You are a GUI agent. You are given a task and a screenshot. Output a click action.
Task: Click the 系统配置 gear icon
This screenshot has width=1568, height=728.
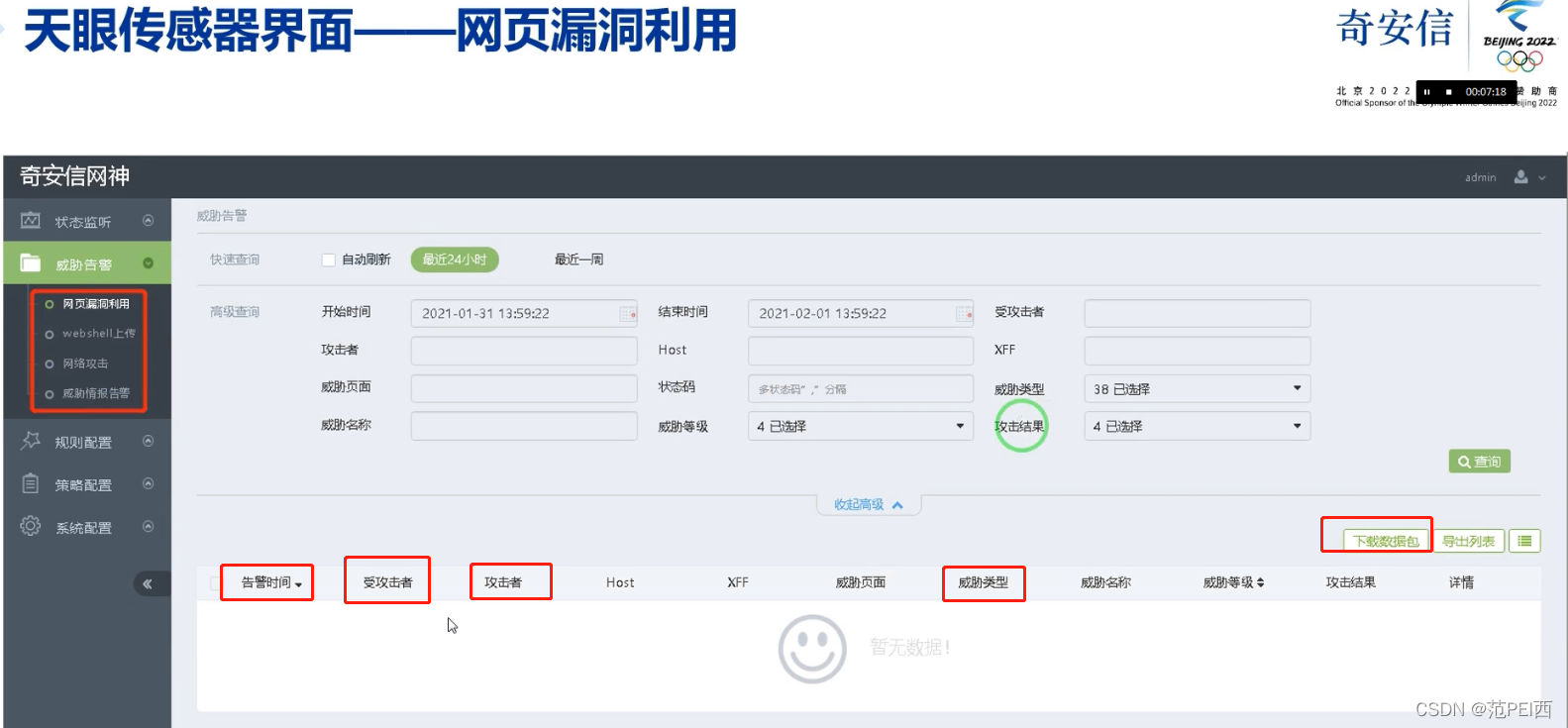click(x=31, y=526)
